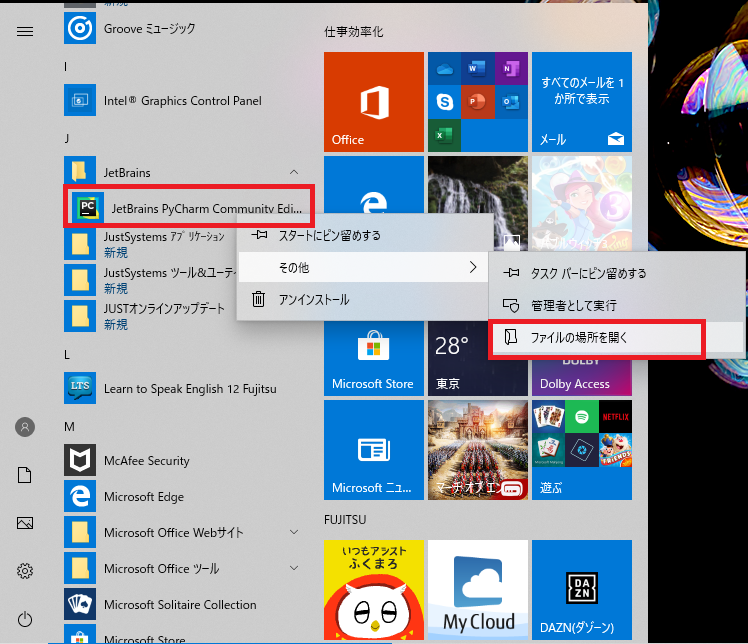Open the JUSTオンラインアップデート folder icon
This screenshot has width=748, height=644.
pyautogui.click(x=80, y=316)
